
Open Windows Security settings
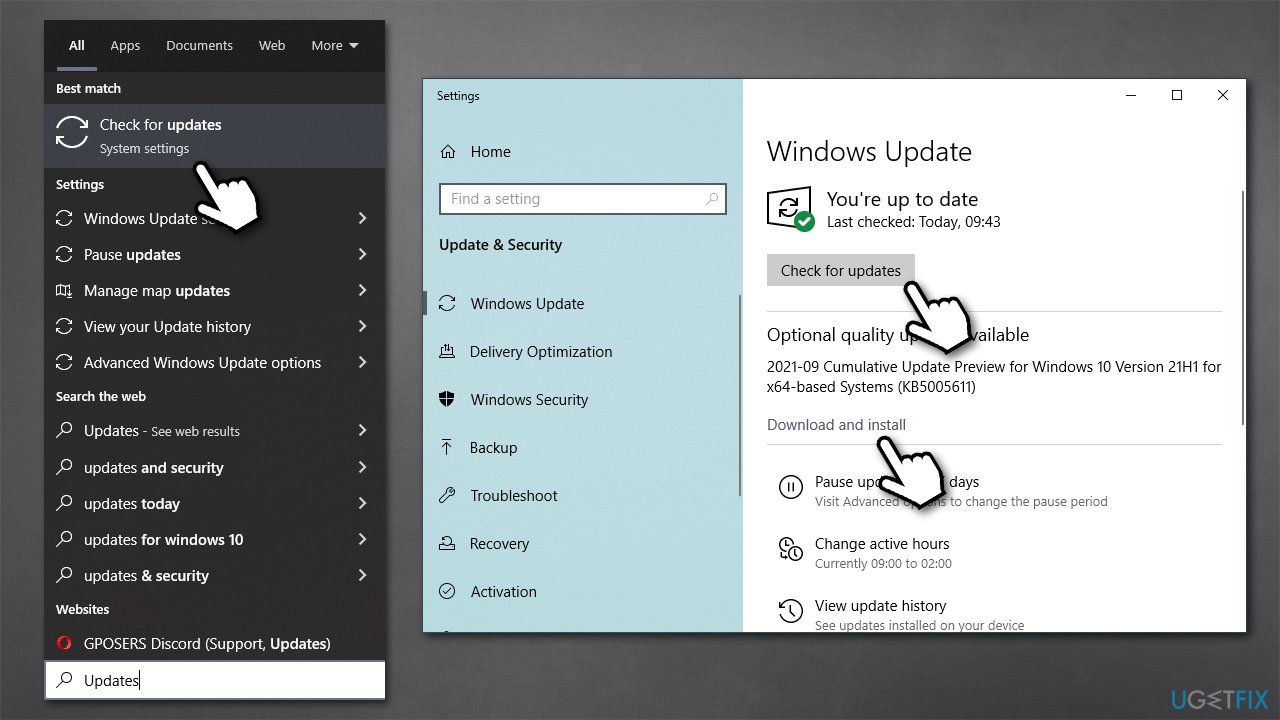pyautogui.click(x=528, y=399)
